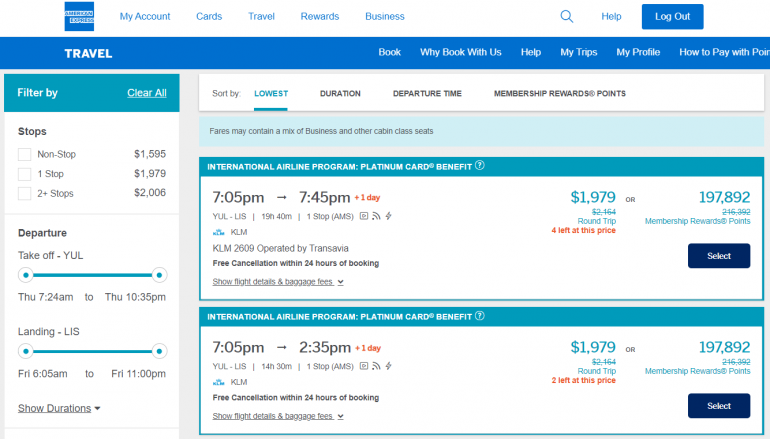The height and width of the screenshot is (439, 770).
Task: Expand Show Durations filter section
Action: 59,408
